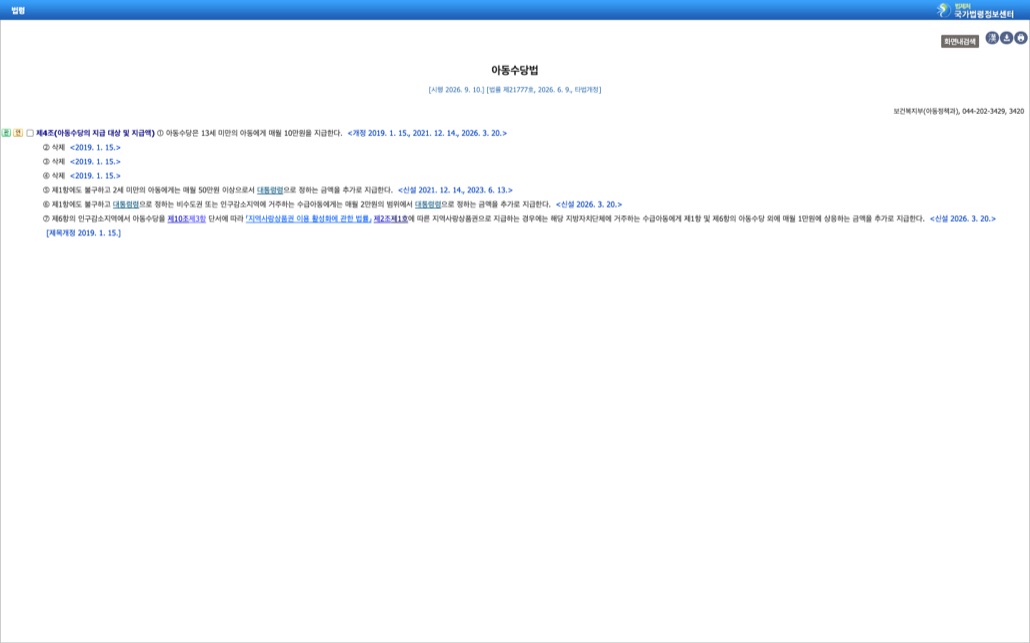Follow the 제10조제3항 link
This screenshot has height=643, width=1030.
point(187,219)
